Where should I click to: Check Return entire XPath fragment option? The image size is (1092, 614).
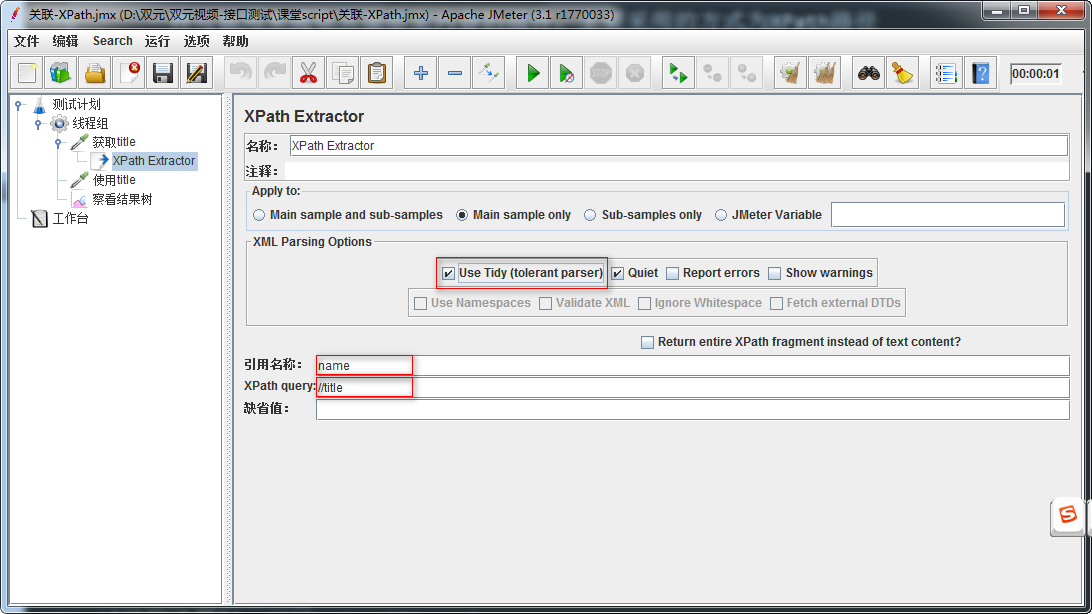[x=648, y=343]
